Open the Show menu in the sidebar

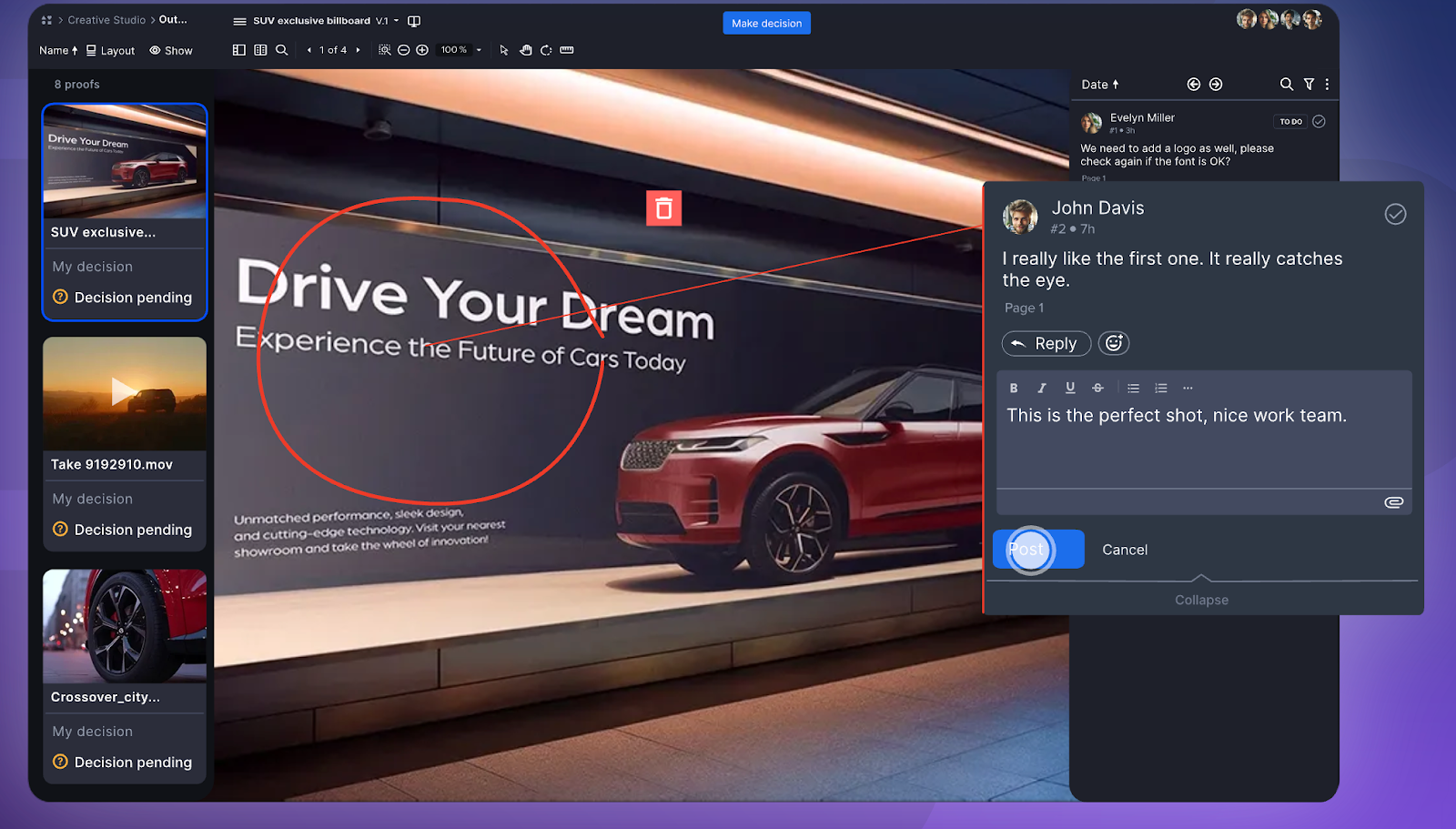(x=170, y=50)
